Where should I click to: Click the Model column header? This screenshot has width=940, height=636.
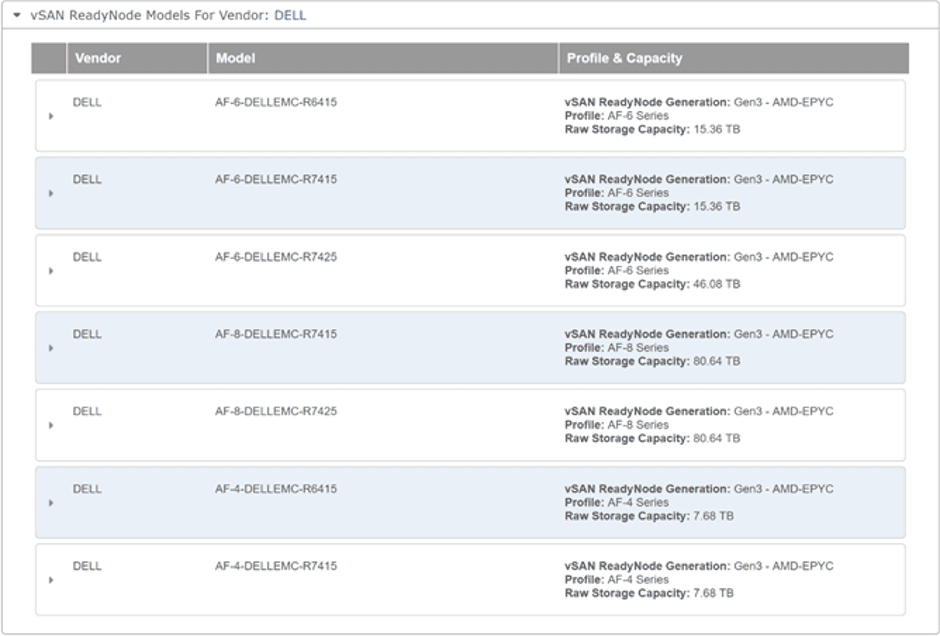click(383, 58)
